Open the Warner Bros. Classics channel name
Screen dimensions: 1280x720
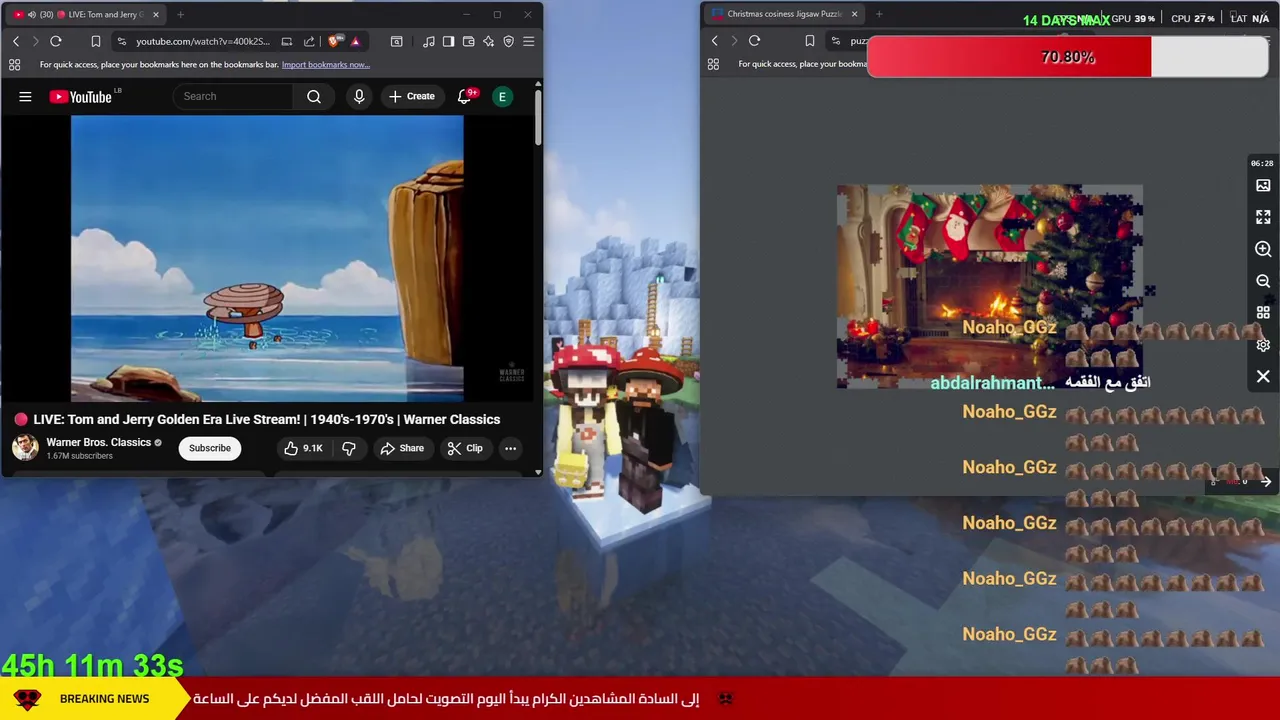[99, 442]
